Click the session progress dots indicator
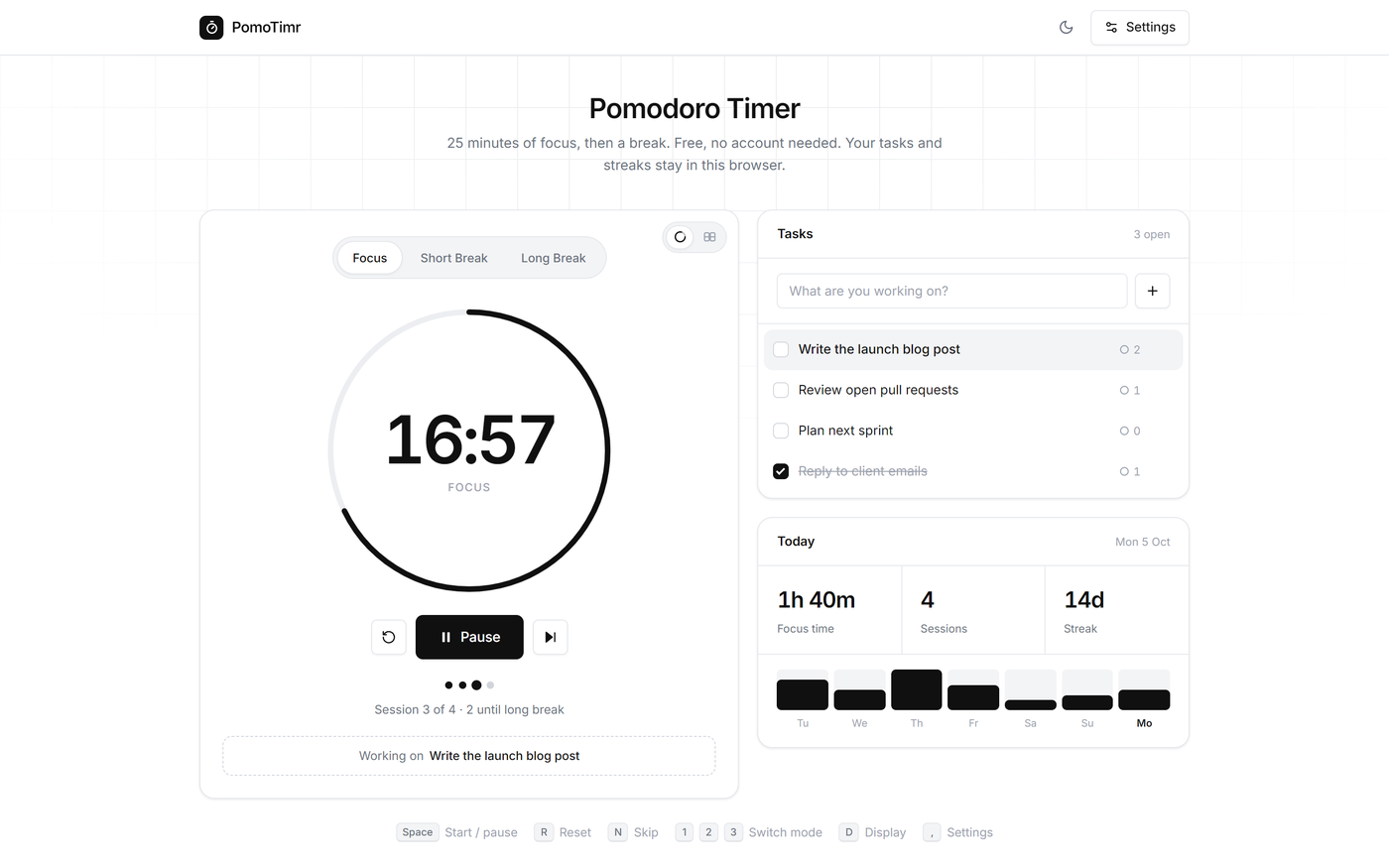 point(469,685)
